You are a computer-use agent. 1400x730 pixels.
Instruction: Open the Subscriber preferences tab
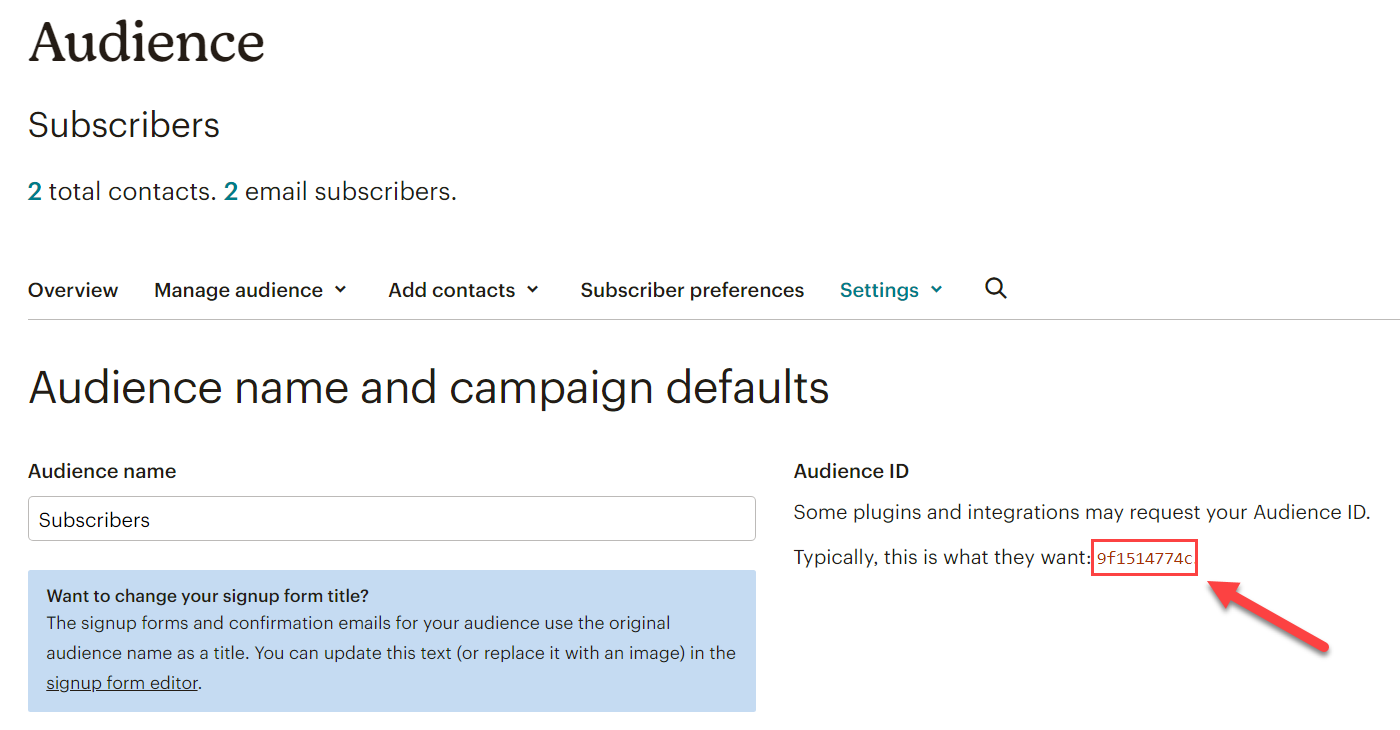pyautogui.click(x=692, y=290)
